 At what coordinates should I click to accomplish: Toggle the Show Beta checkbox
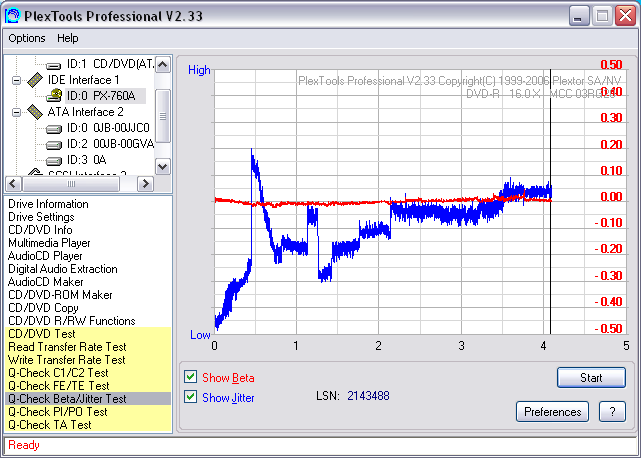pos(191,377)
